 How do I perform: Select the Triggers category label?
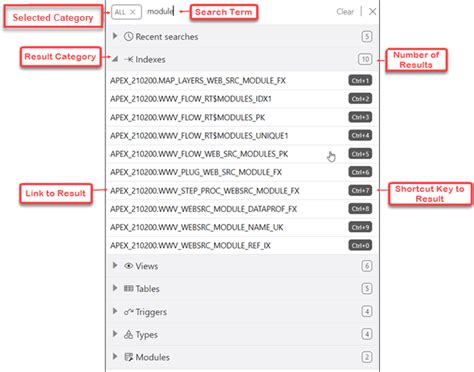point(151,312)
